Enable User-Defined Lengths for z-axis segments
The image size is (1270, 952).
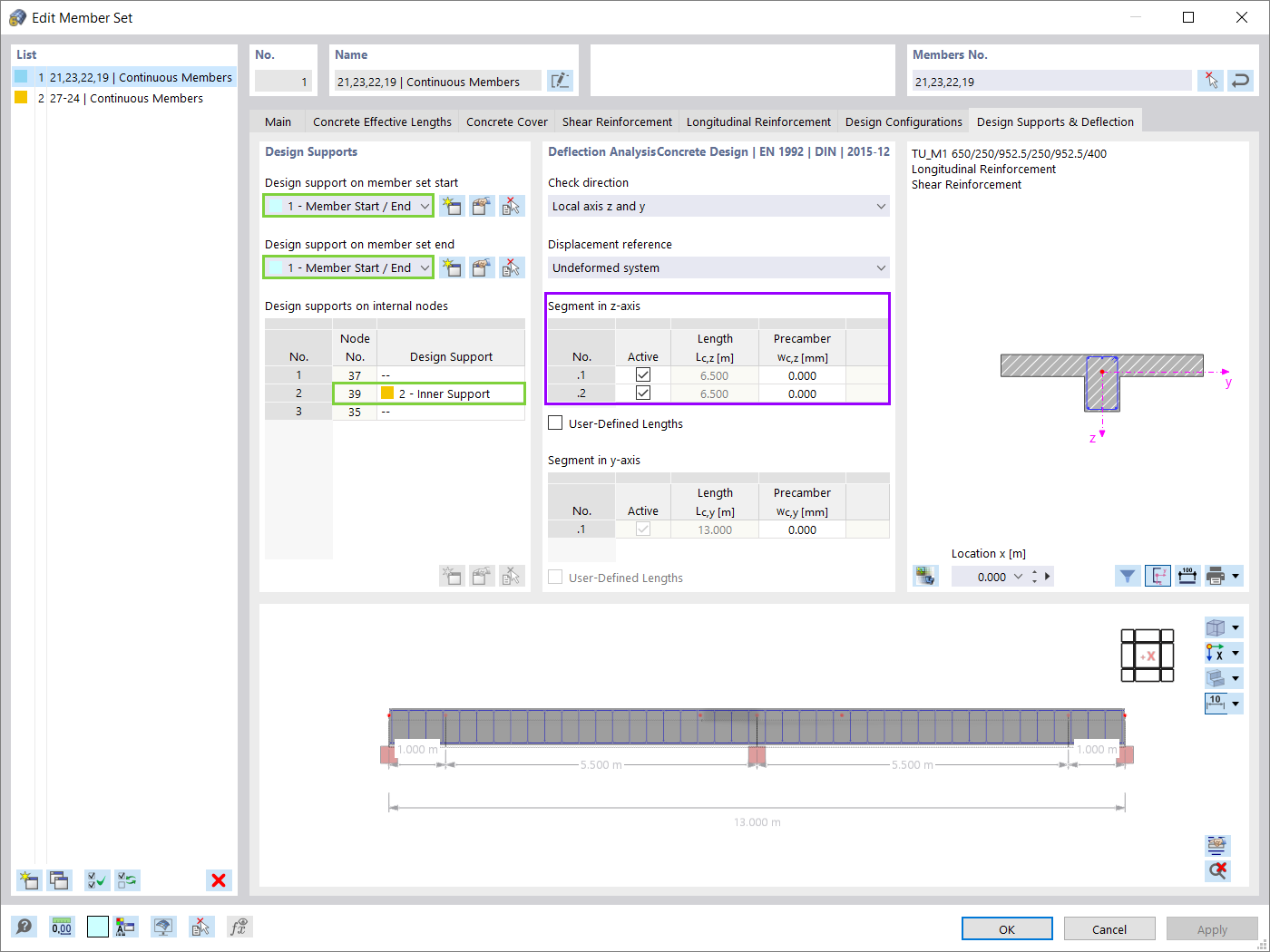pyautogui.click(x=554, y=423)
